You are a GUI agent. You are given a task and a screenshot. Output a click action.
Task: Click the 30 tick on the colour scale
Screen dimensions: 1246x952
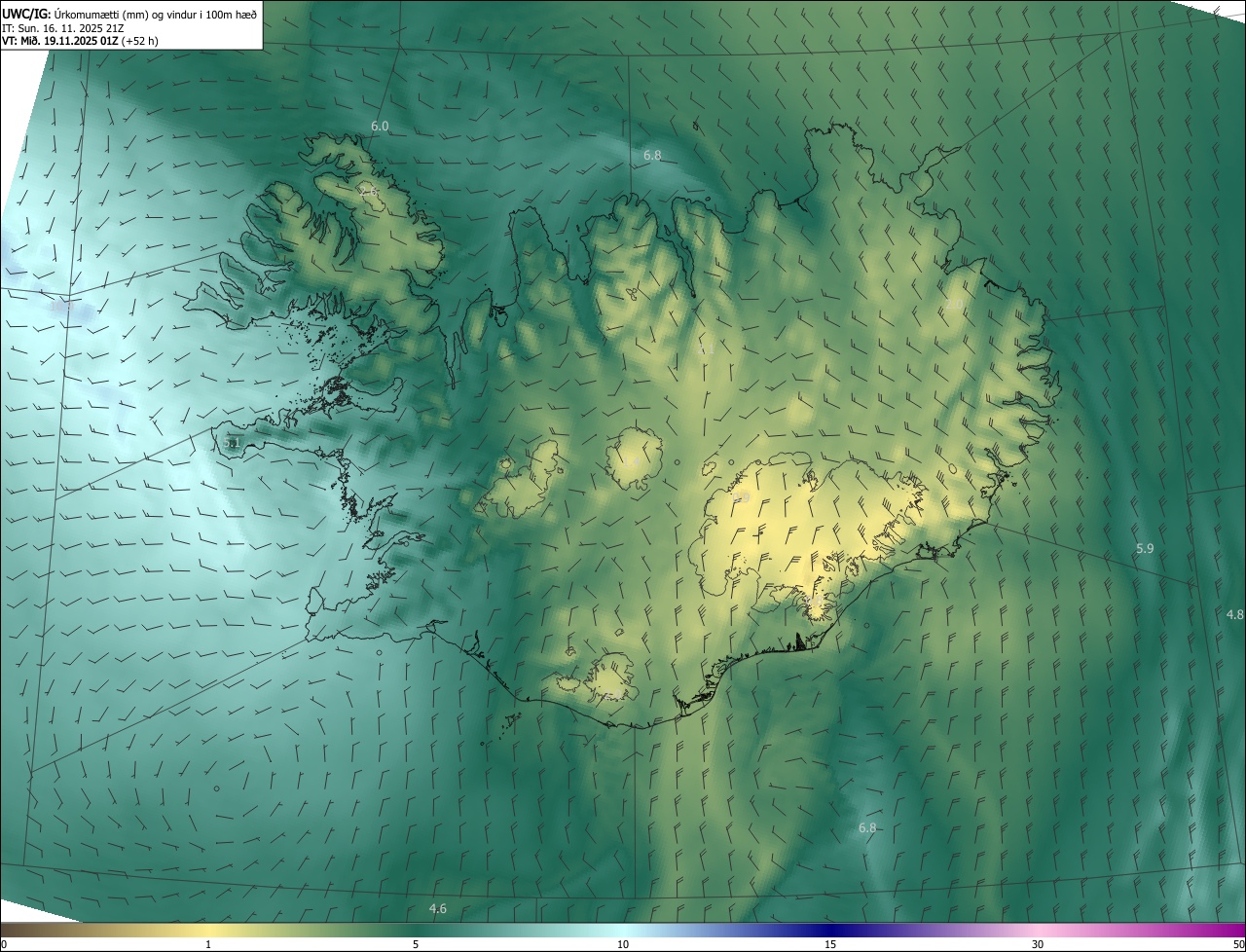[x=1038, y=944]
